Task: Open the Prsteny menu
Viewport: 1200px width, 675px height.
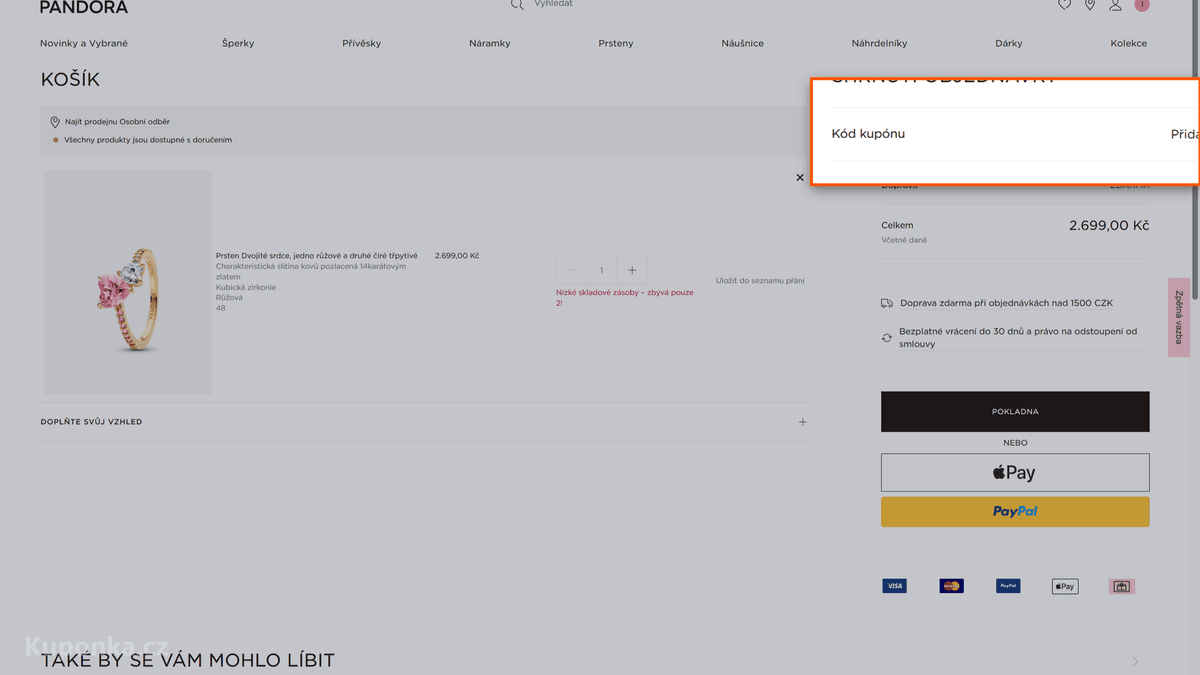Action: point(616,43)
